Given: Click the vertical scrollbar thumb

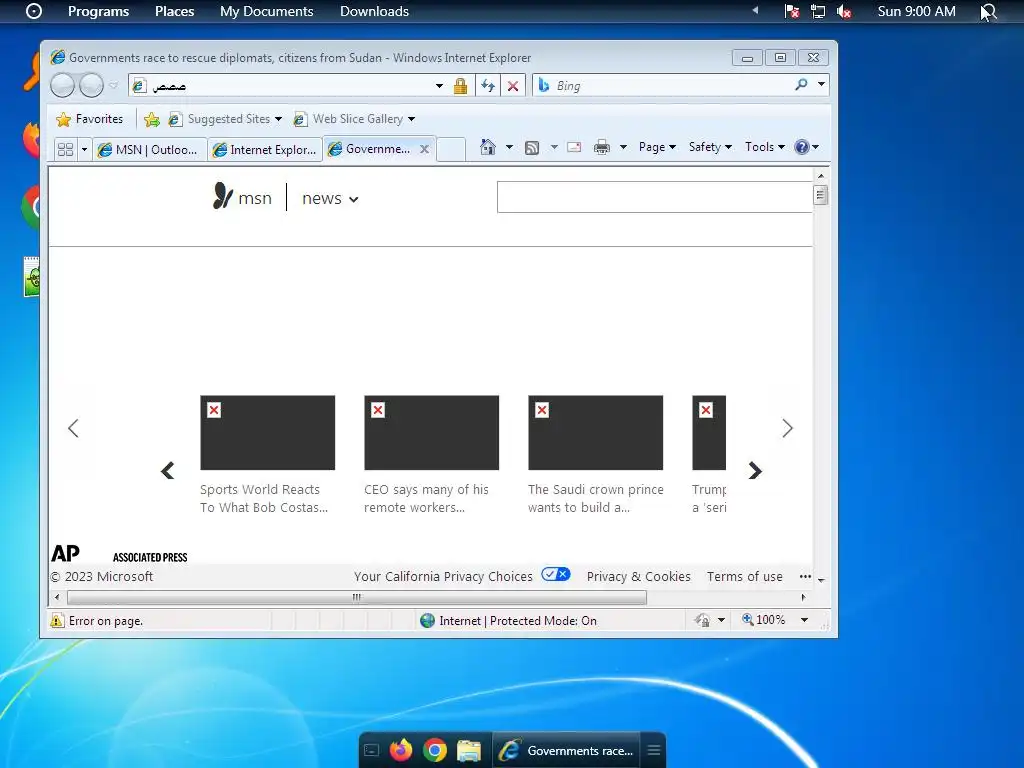Looking at the screenshot, I should [821, 195].
